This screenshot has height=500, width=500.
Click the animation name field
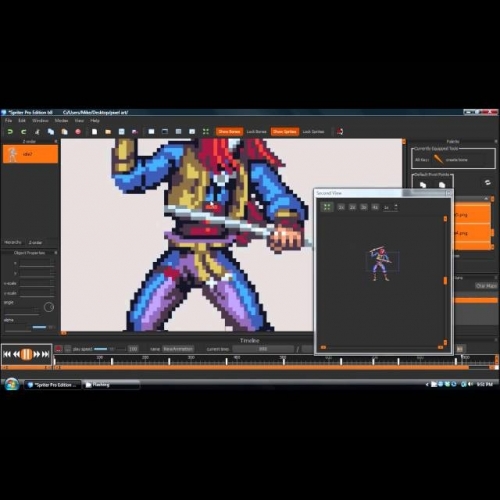pyautogui.click(x=178, y=349)
